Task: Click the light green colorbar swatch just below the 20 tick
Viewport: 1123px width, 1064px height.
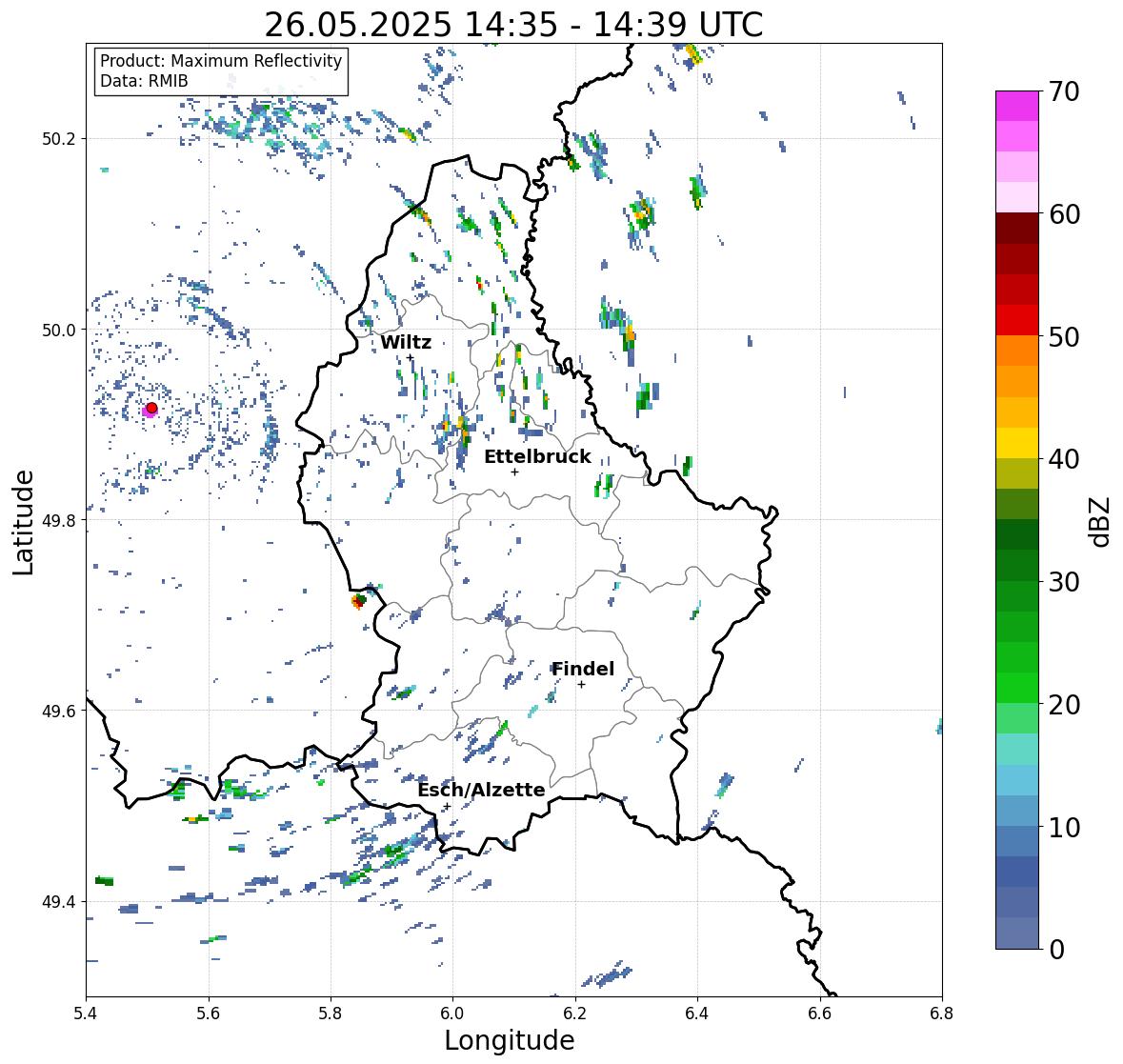Action: [1017, 719]
